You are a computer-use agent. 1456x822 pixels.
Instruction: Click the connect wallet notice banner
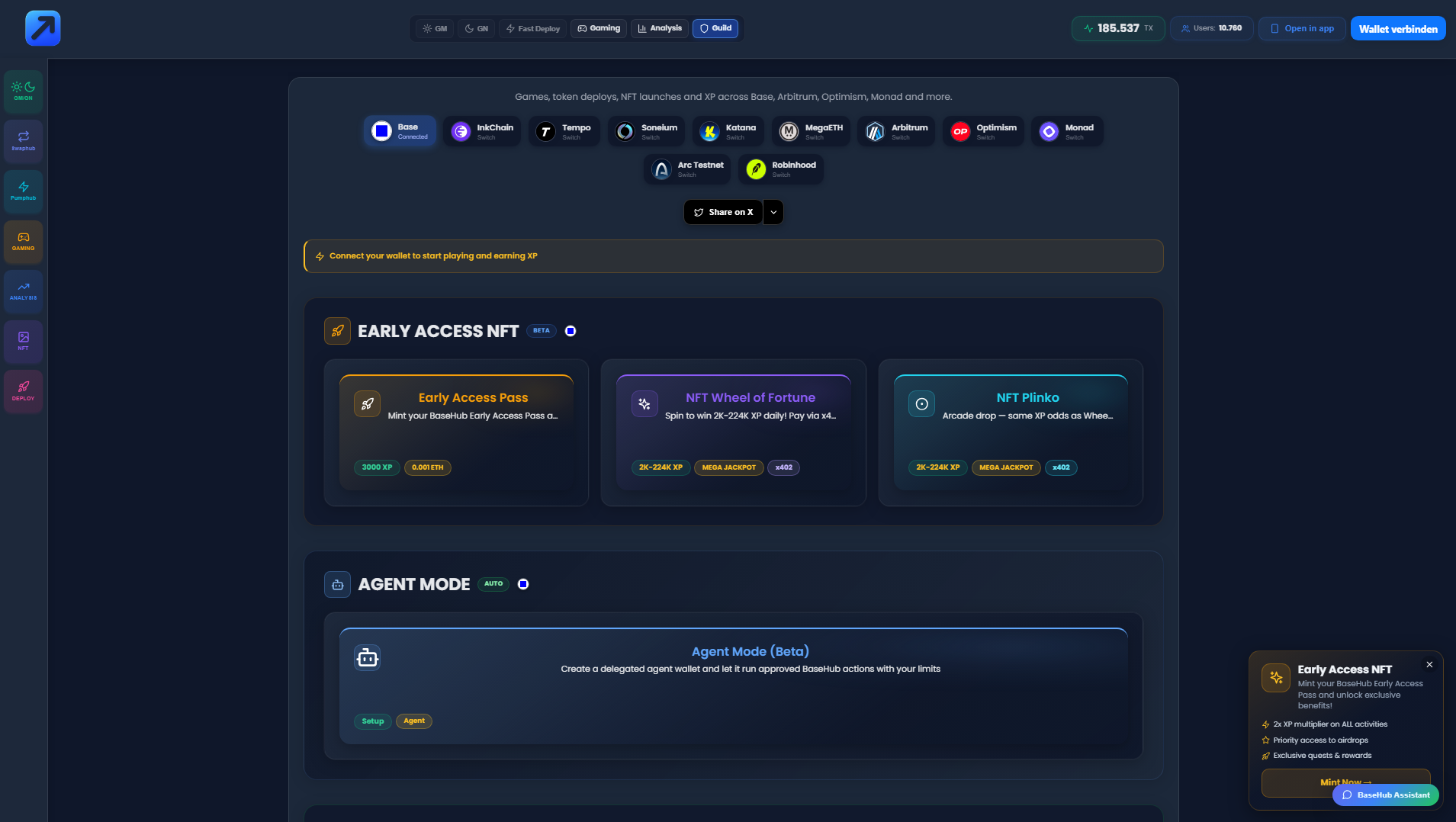pyautogui.click(x=734, y=256)
